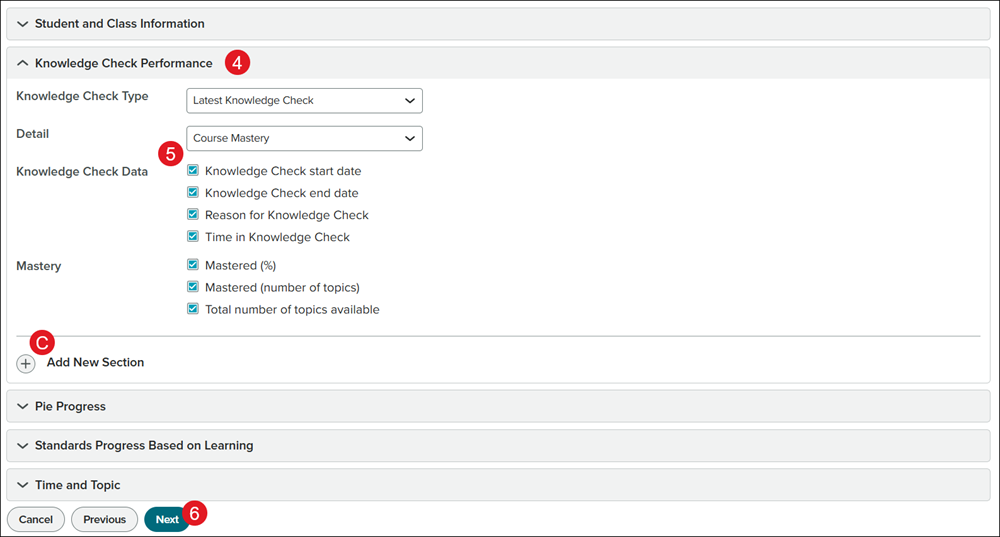The image size is (1000, 537).
Task: Open the Knowledge Check Type dropdown
Action: [x=304, y=100]
